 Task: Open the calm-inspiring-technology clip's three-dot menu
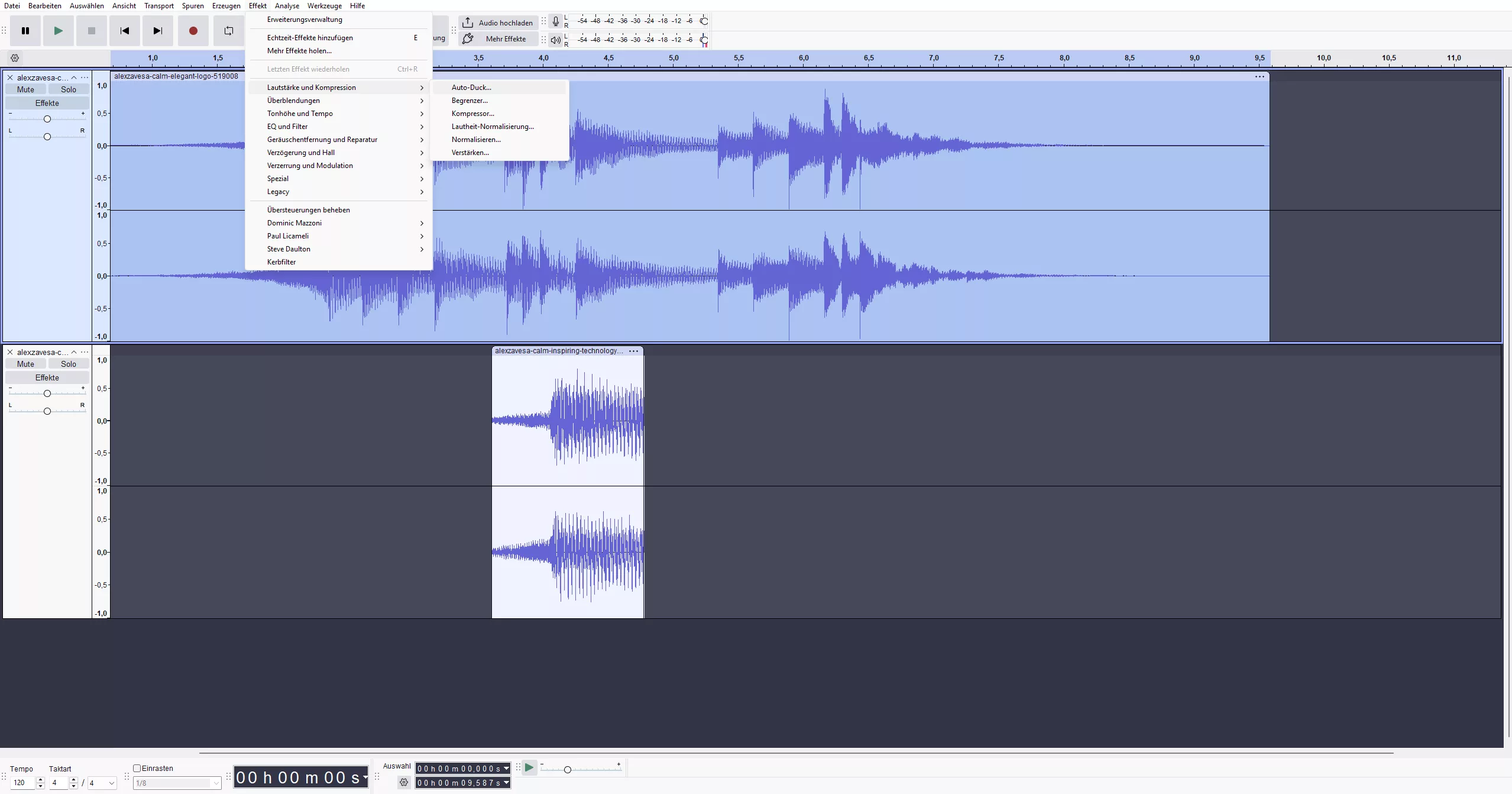point(633,351)
